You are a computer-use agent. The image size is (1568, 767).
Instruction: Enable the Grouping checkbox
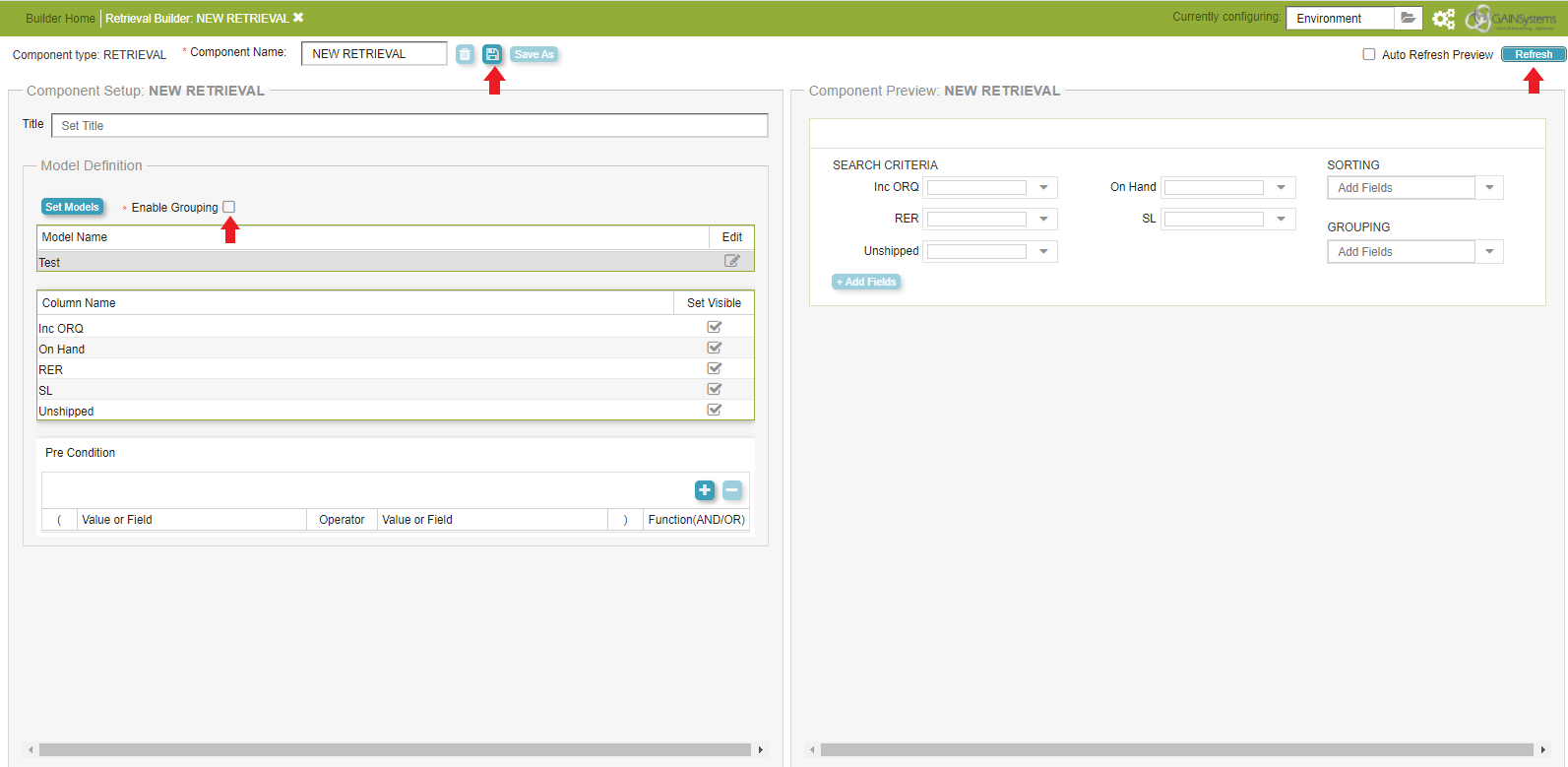tap(229, 207)
